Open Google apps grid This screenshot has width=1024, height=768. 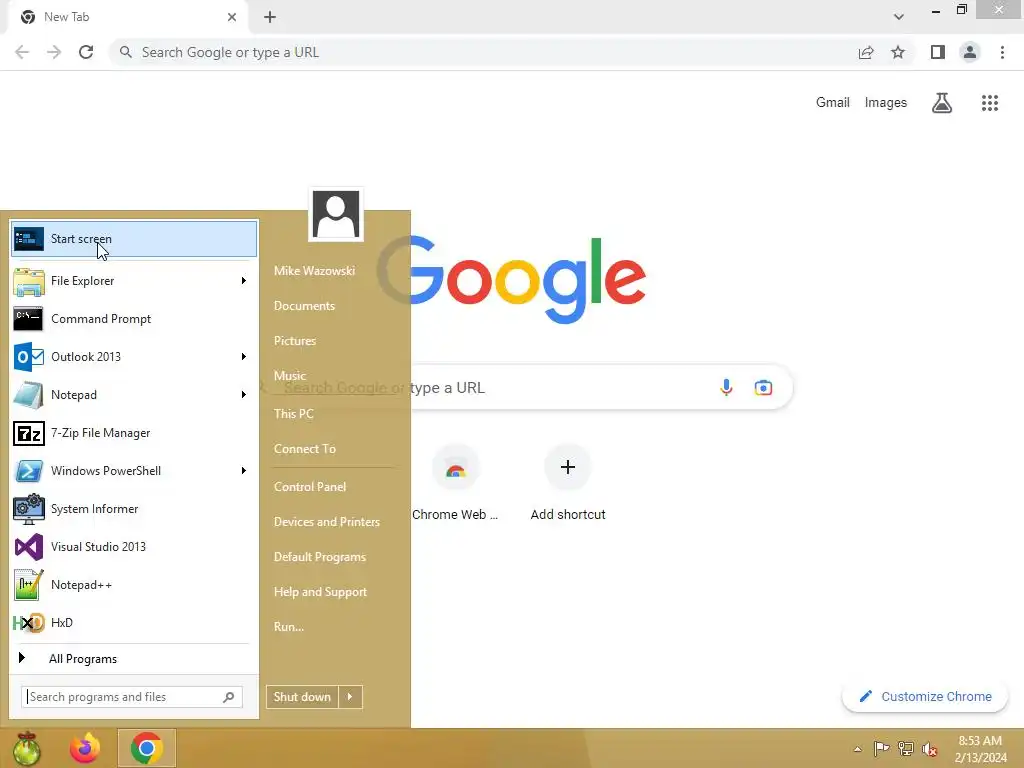pyautogui.click(x=990, y=103)
